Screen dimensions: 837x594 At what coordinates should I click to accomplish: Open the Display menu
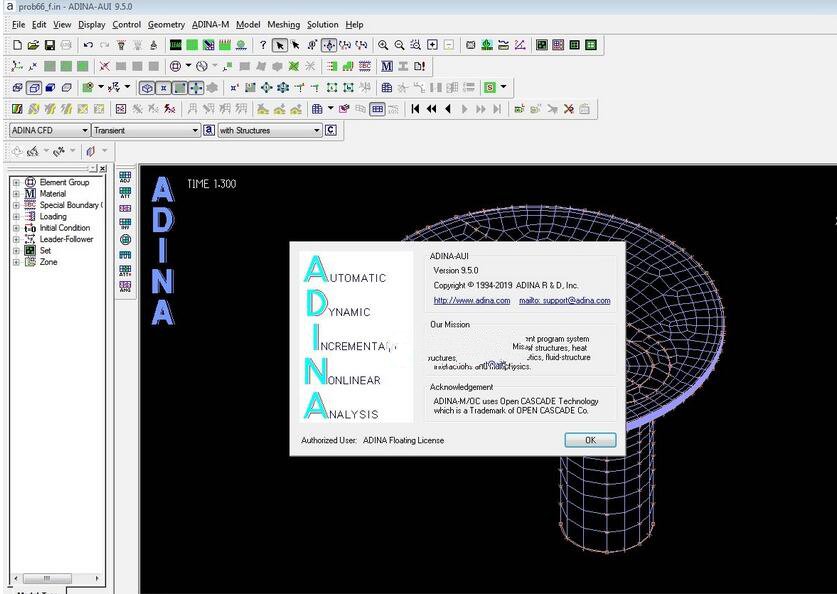91,25
